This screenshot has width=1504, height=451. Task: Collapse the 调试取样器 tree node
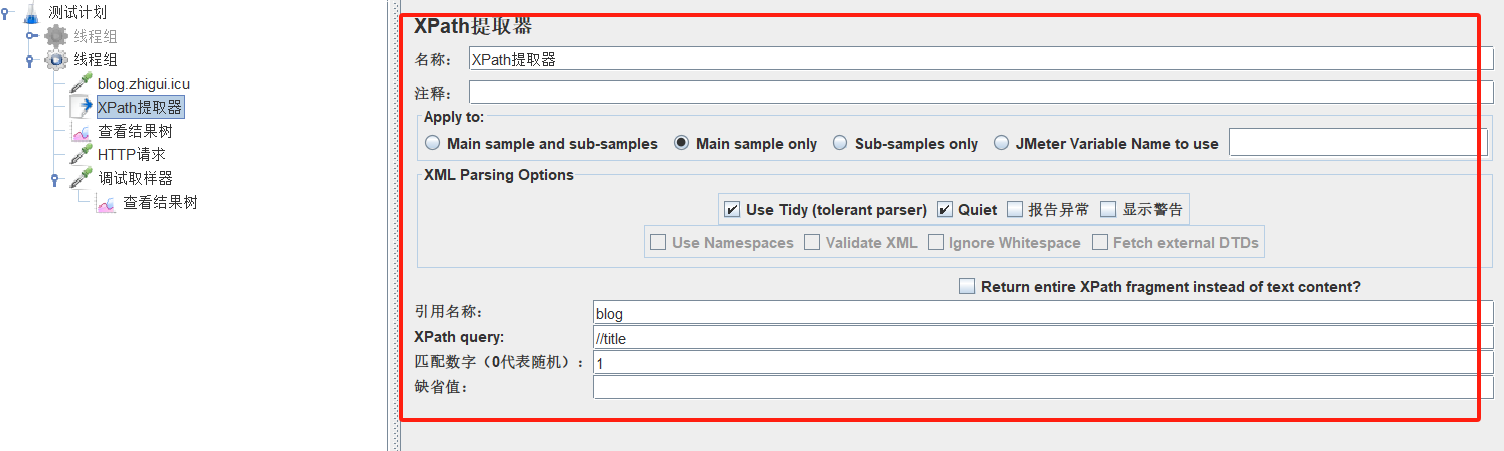pyautogui.click(x=56, y=179)
